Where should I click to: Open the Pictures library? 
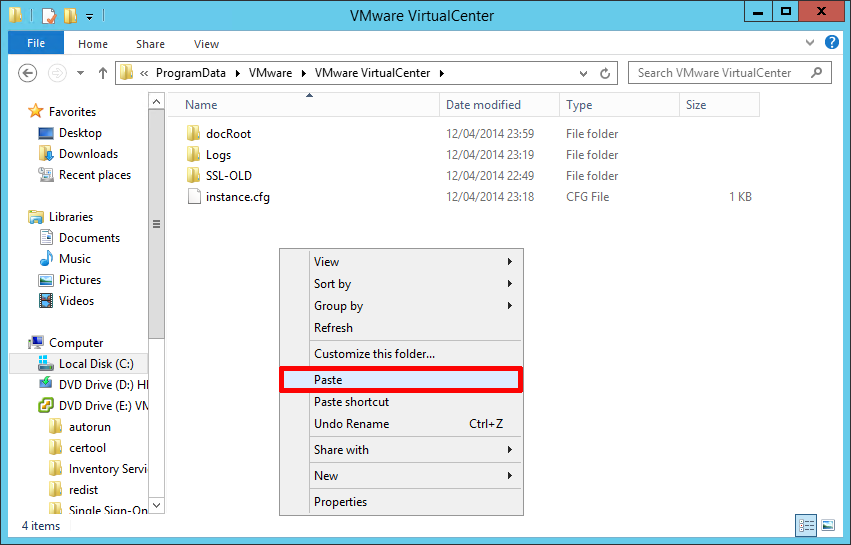(x=80, y=280)
